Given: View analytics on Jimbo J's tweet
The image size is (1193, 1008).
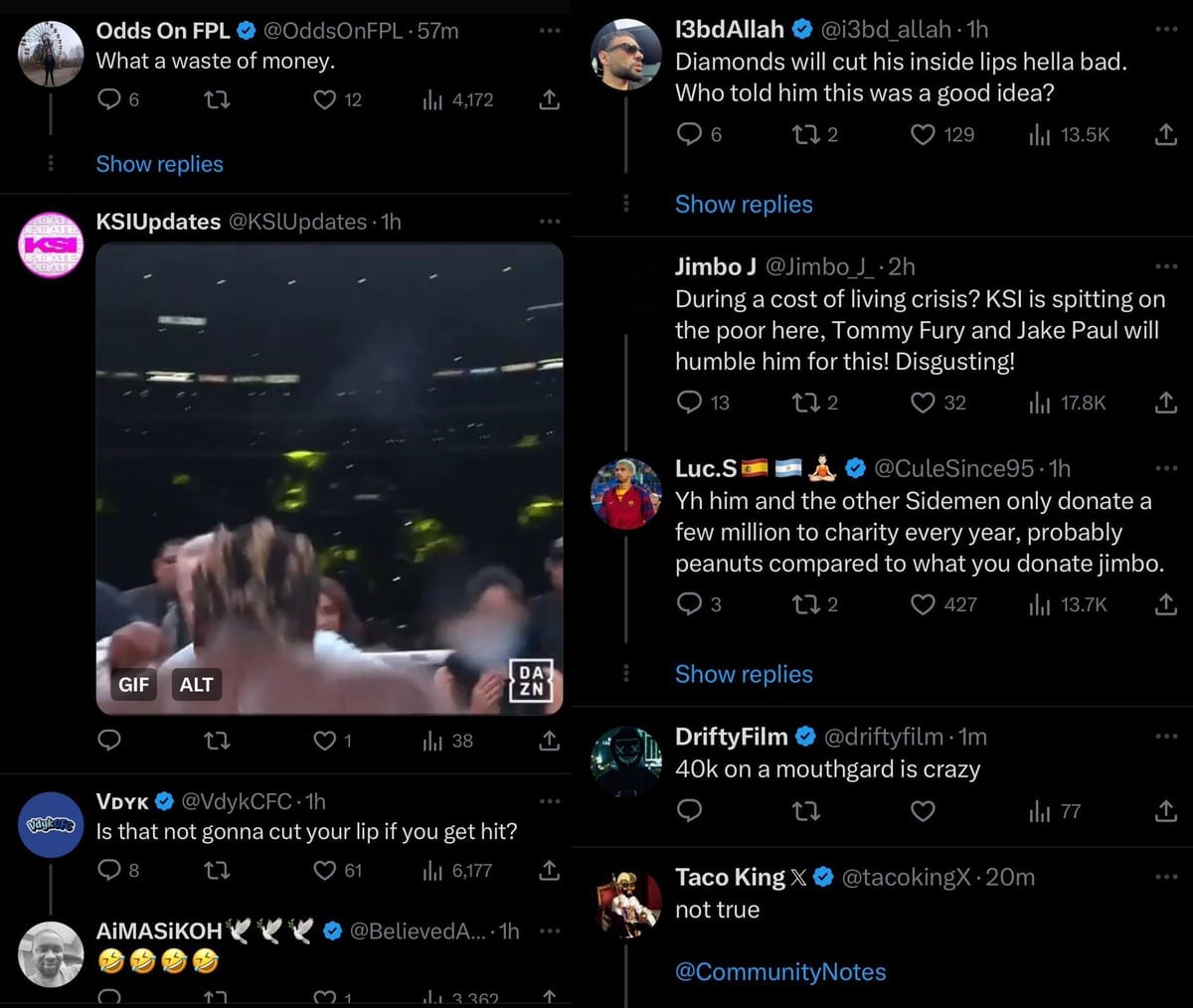Looking at the screenshot, I should (x=1040, y=403).
